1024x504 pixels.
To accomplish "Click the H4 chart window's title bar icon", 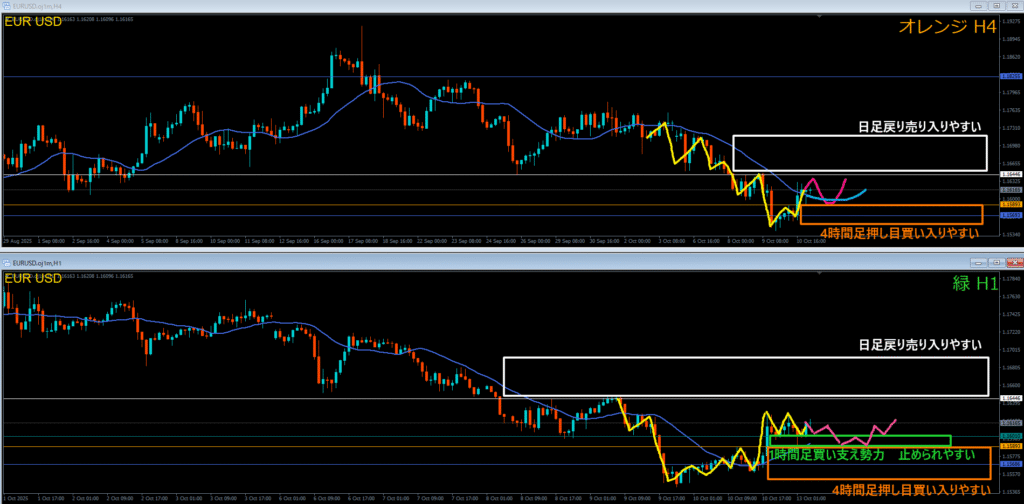I will pos(5,5).
